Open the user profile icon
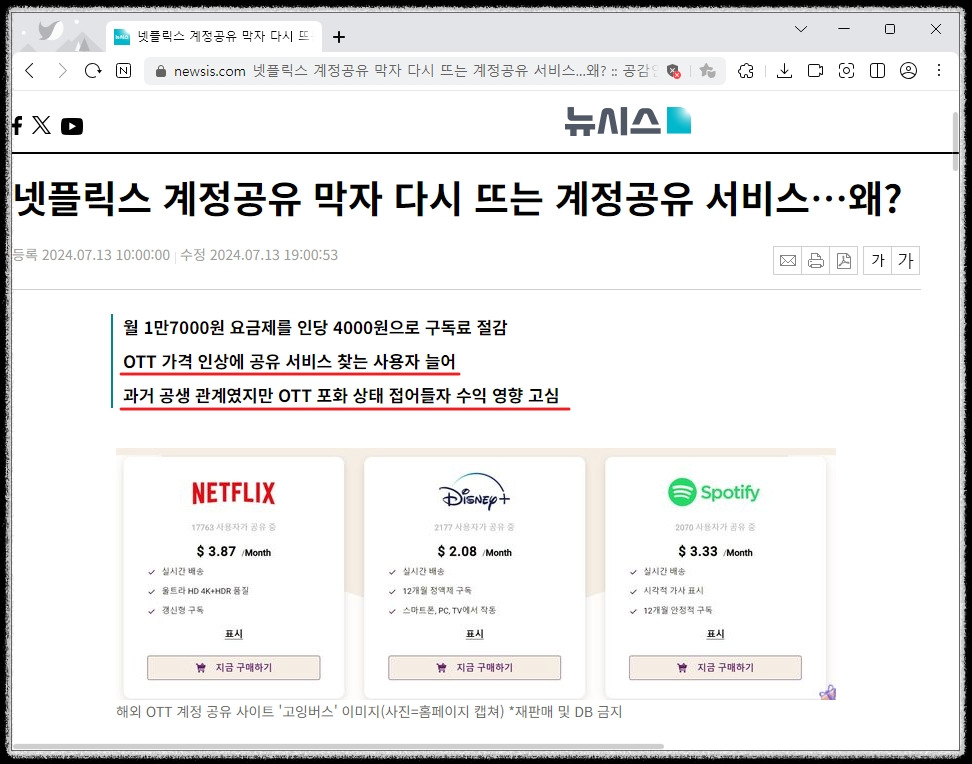972x764 pixels. pos(908,71)
